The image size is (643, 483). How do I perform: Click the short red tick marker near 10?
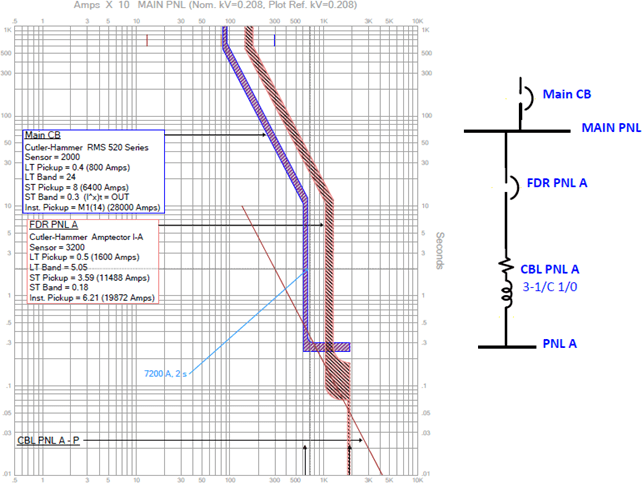pyautogui.click(x=147, y=41)
